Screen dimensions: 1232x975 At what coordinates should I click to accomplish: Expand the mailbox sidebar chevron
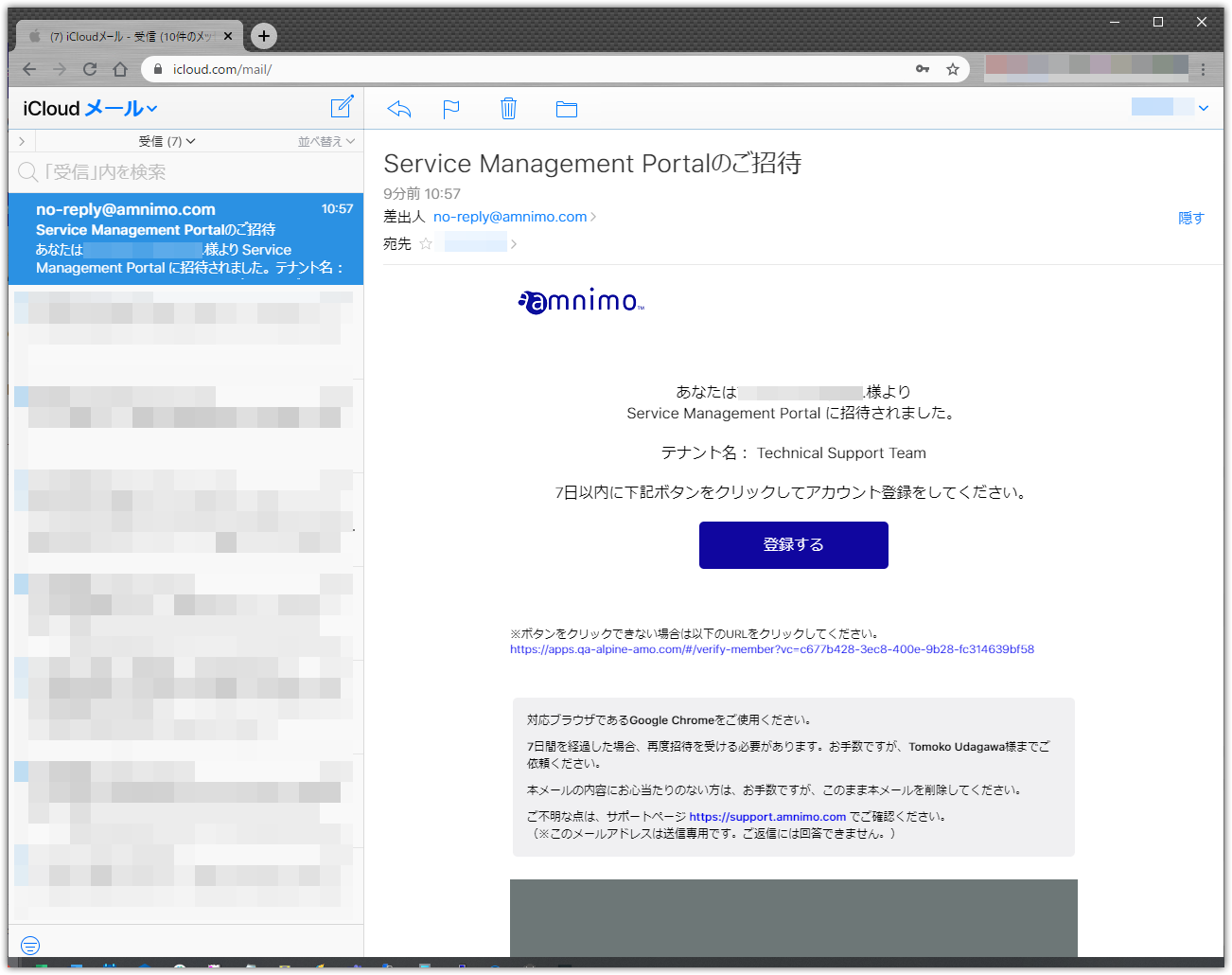[x=22, y=141]
